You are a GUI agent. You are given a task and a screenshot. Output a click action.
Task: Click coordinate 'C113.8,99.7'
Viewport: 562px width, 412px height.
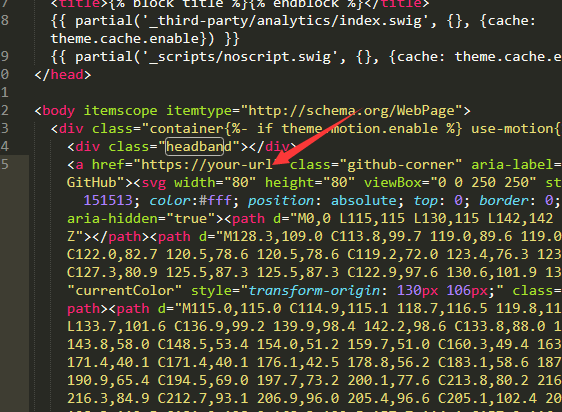[376, 236]
